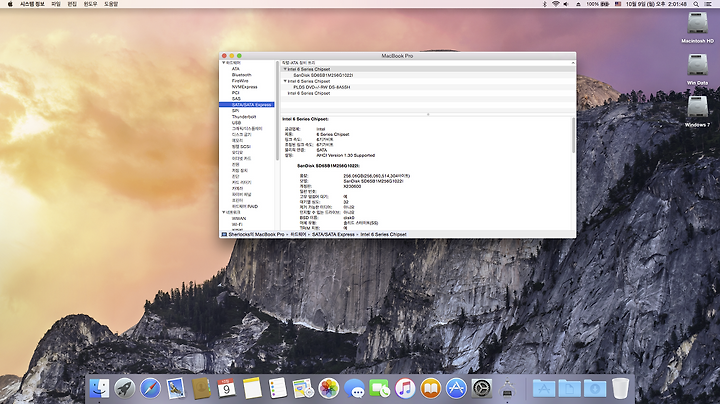Open Mail stamp icon in dock
The height and width of the screenshot is (404, 720).
point(176,388)
